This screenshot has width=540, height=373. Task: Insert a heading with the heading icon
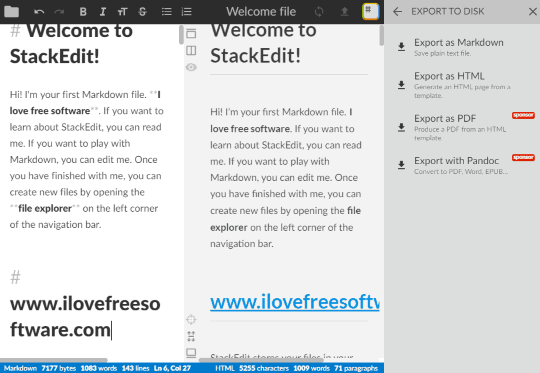pyautogui.click(x=122, y=12)
